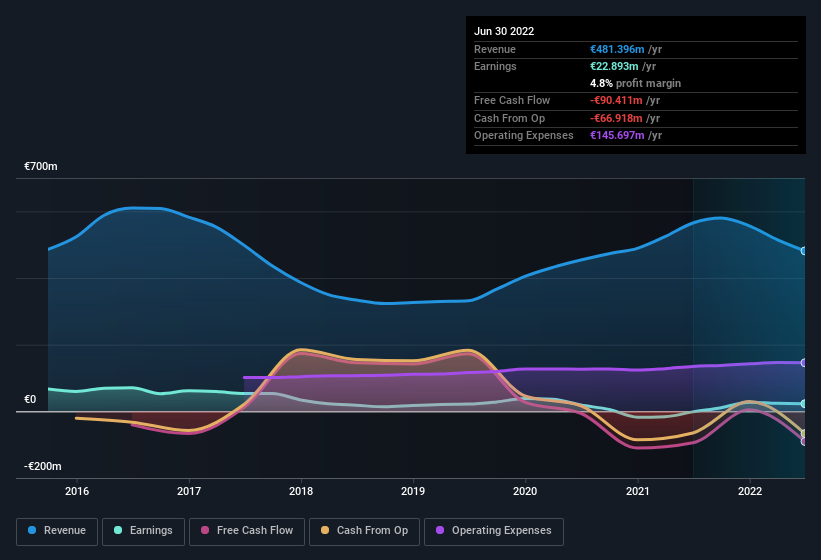Viewport: 821px width, 560px height.
Task: Select the 2019 x-axis label
Action: pyautogui.click(x=413, y=491)
